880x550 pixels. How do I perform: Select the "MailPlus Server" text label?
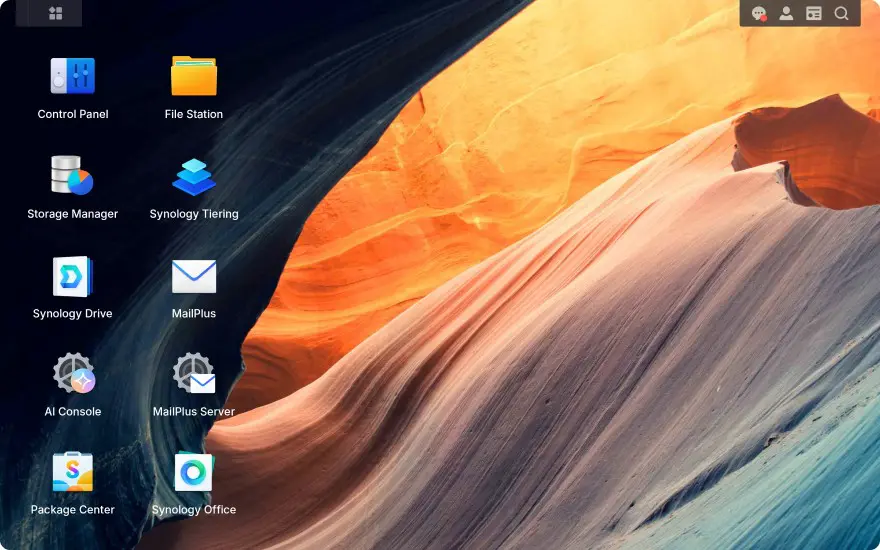[x=194, y=412]
